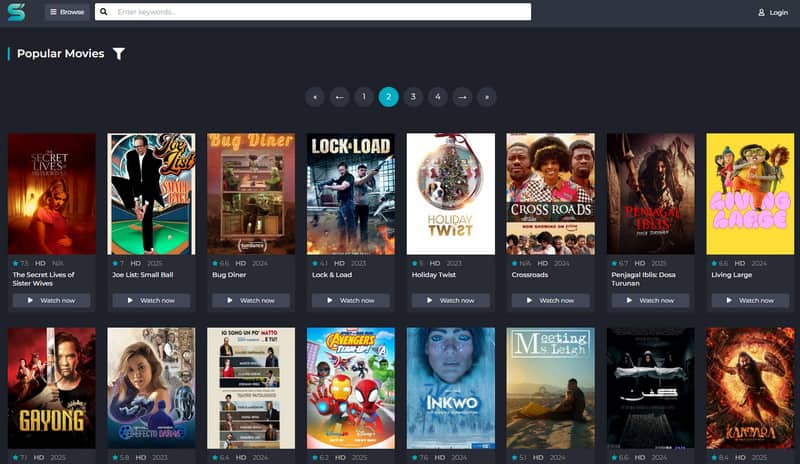Click the Penjagal Iblis: Dosa Turunan title
This screenshot has width=800, height=464.
[643, 279]
